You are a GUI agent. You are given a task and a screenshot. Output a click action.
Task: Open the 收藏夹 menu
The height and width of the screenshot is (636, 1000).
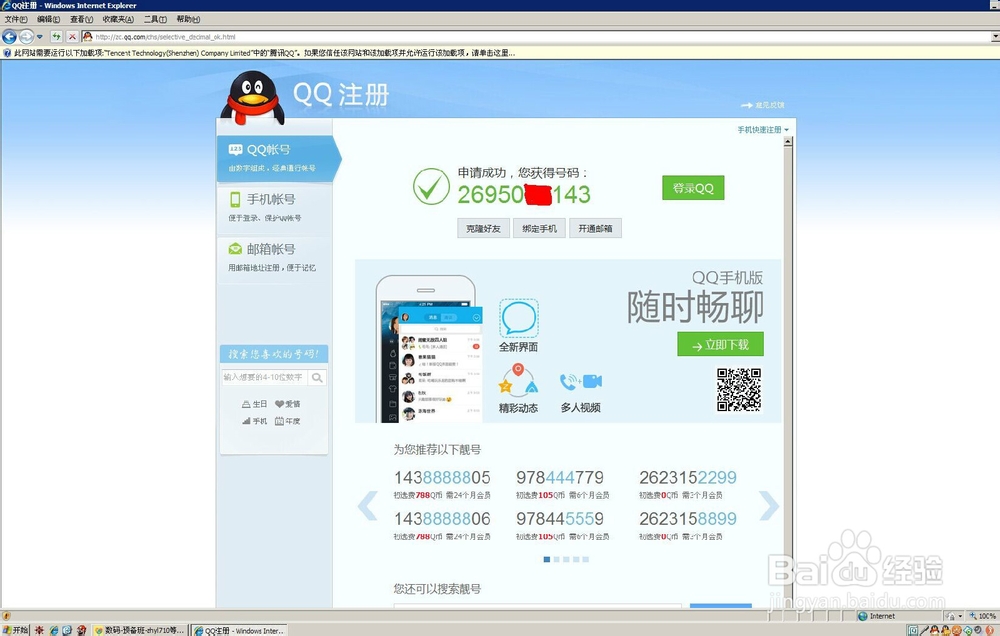[118, 19]
